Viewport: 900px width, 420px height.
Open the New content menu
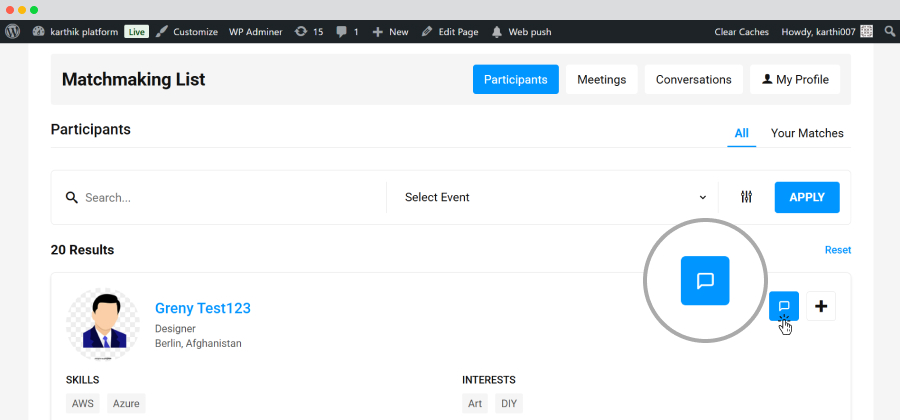tap(390, 32)
